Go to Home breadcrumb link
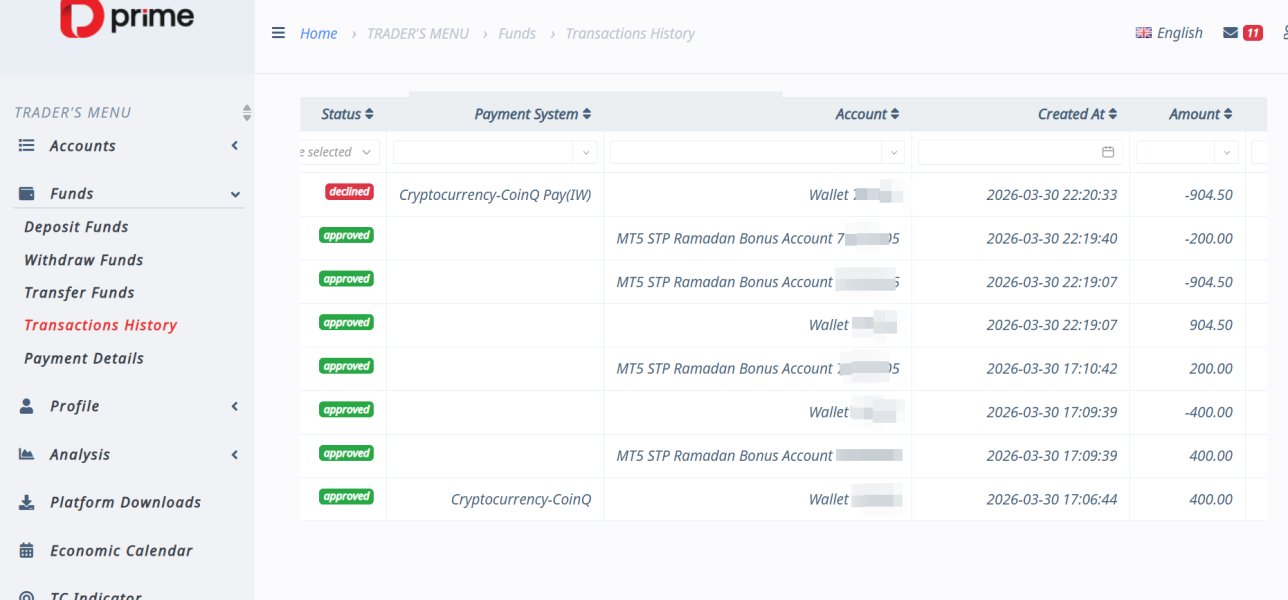The height and width of the screenshot is (600, 1288). [x=318, y=33]
